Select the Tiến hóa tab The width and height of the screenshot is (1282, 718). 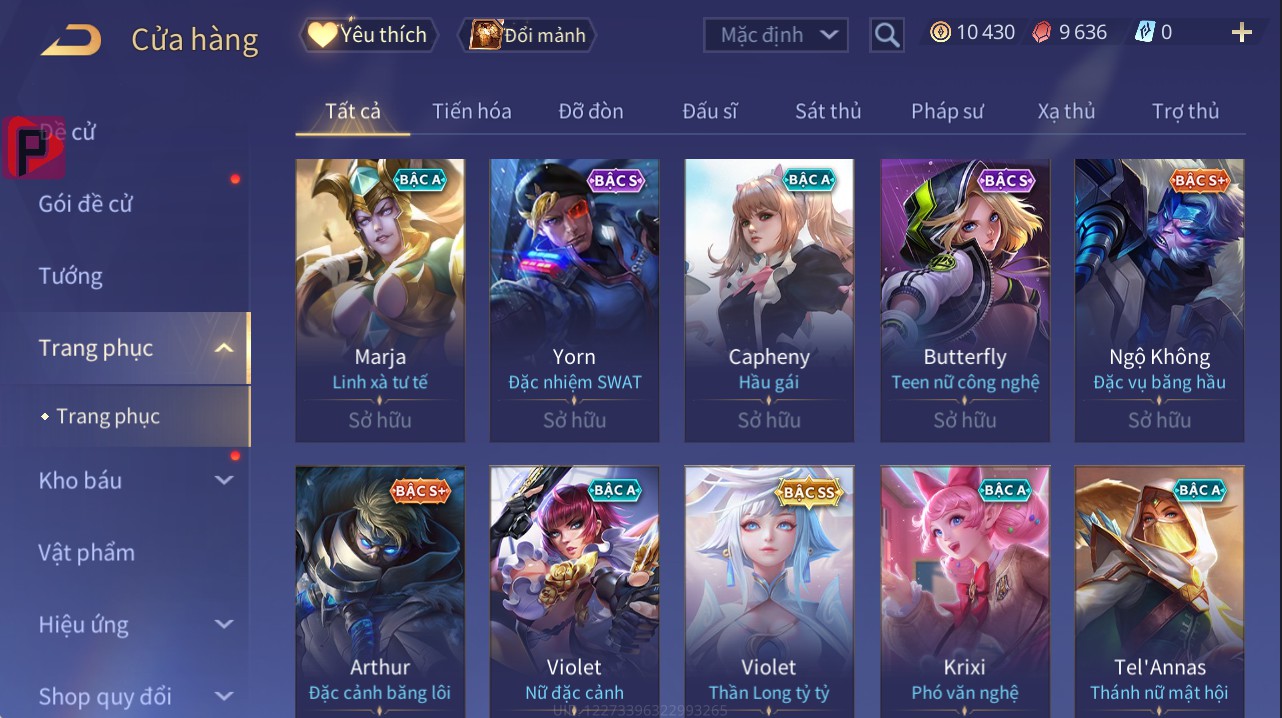pos(472,111)
